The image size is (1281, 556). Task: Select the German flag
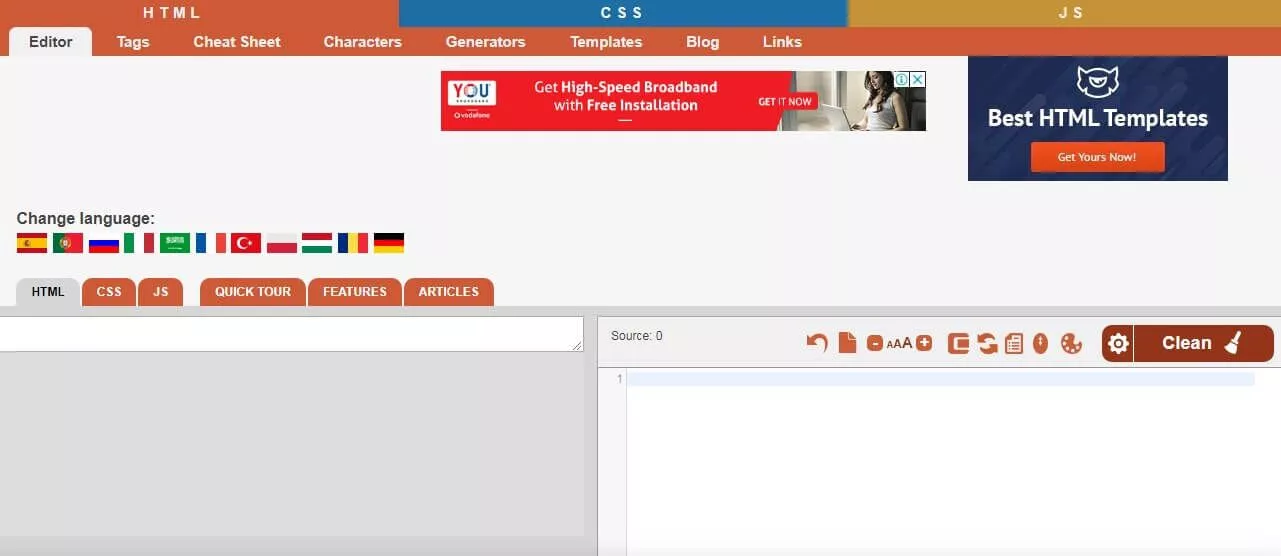[x=389, y=243]
